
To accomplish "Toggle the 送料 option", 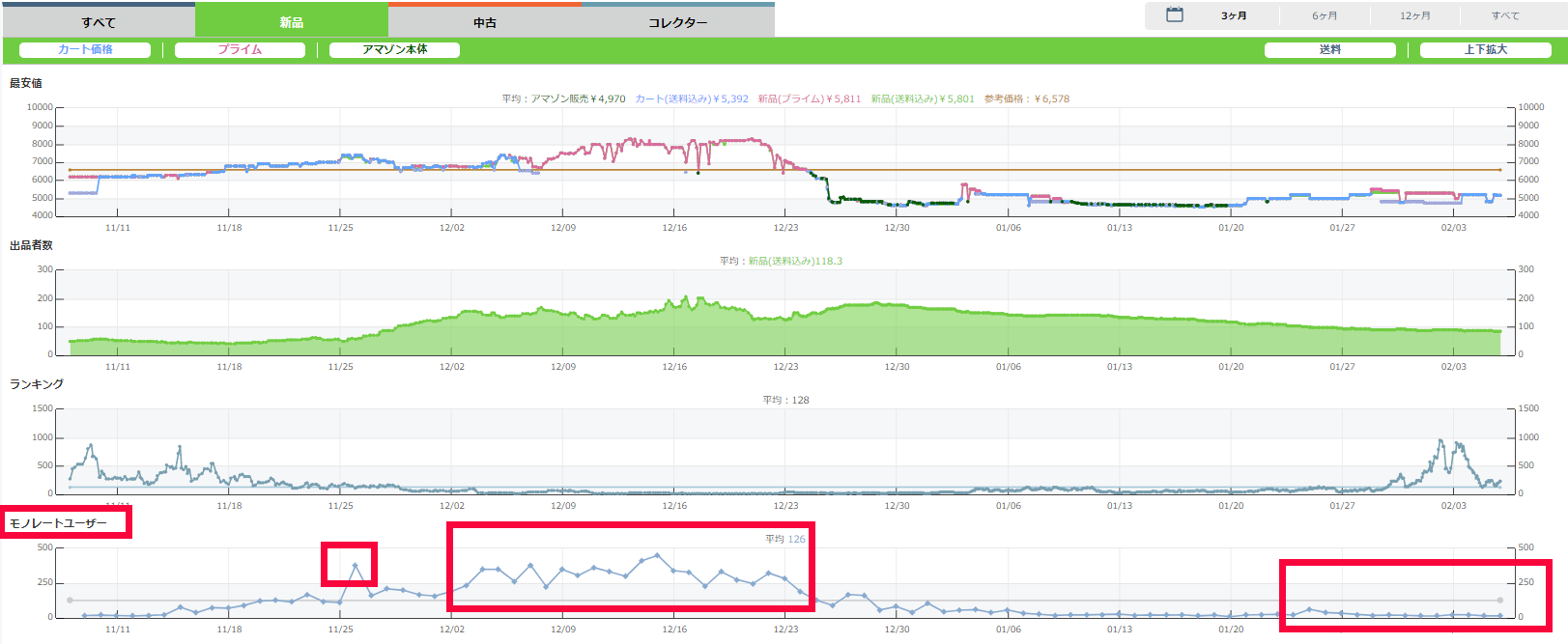I will (x=1329, y=49).
